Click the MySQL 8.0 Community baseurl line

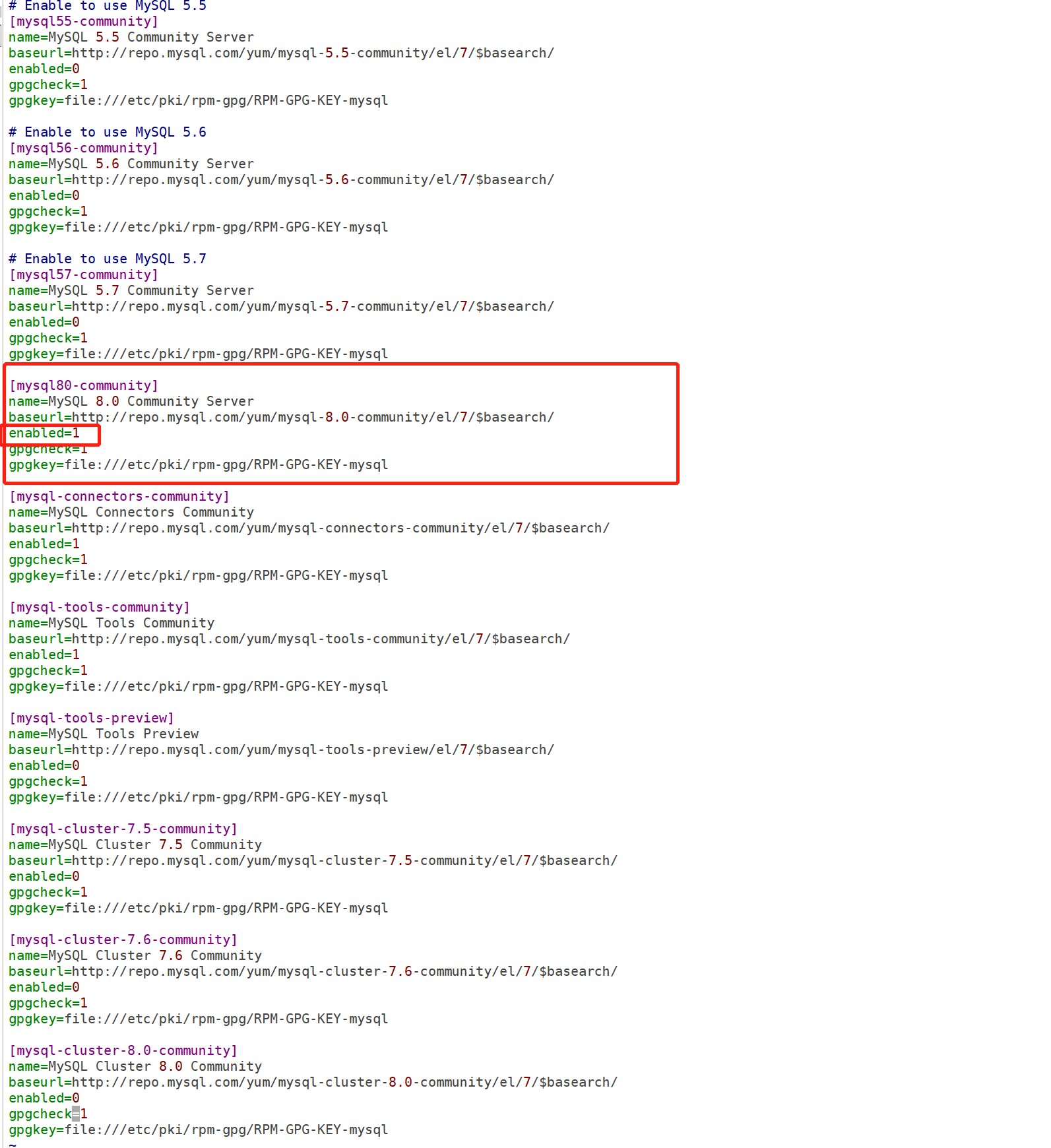pos(281,418)
